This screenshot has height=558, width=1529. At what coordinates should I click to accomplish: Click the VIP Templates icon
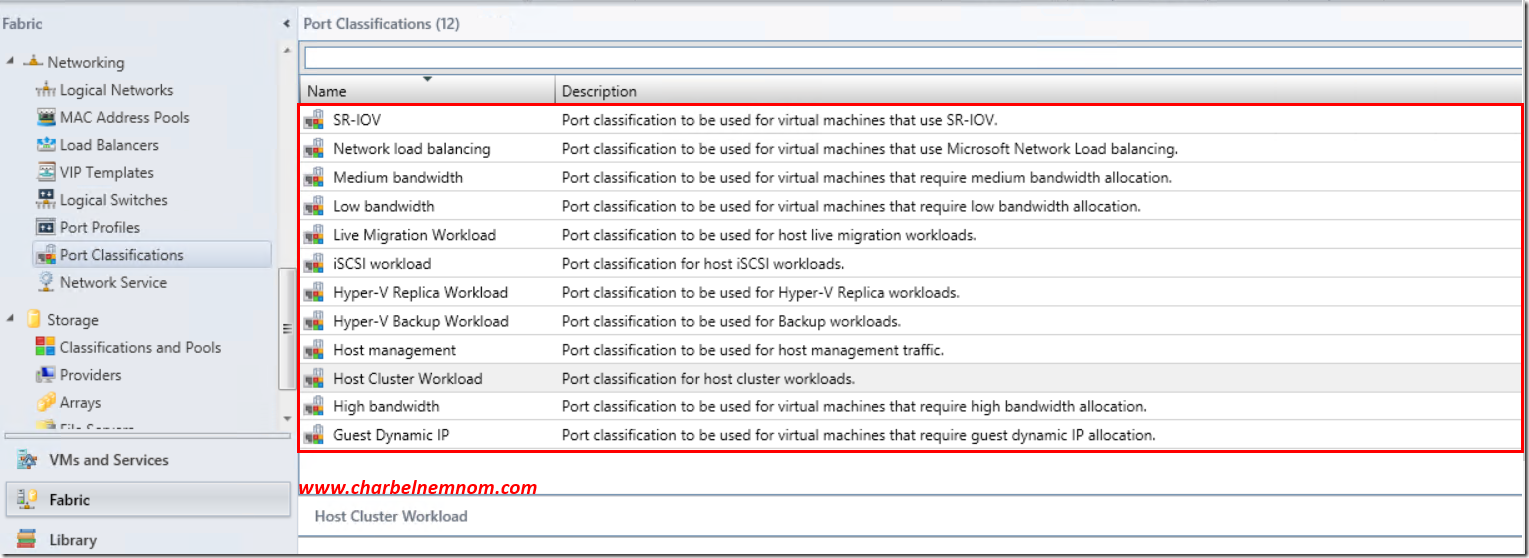(x=45, y=172)
